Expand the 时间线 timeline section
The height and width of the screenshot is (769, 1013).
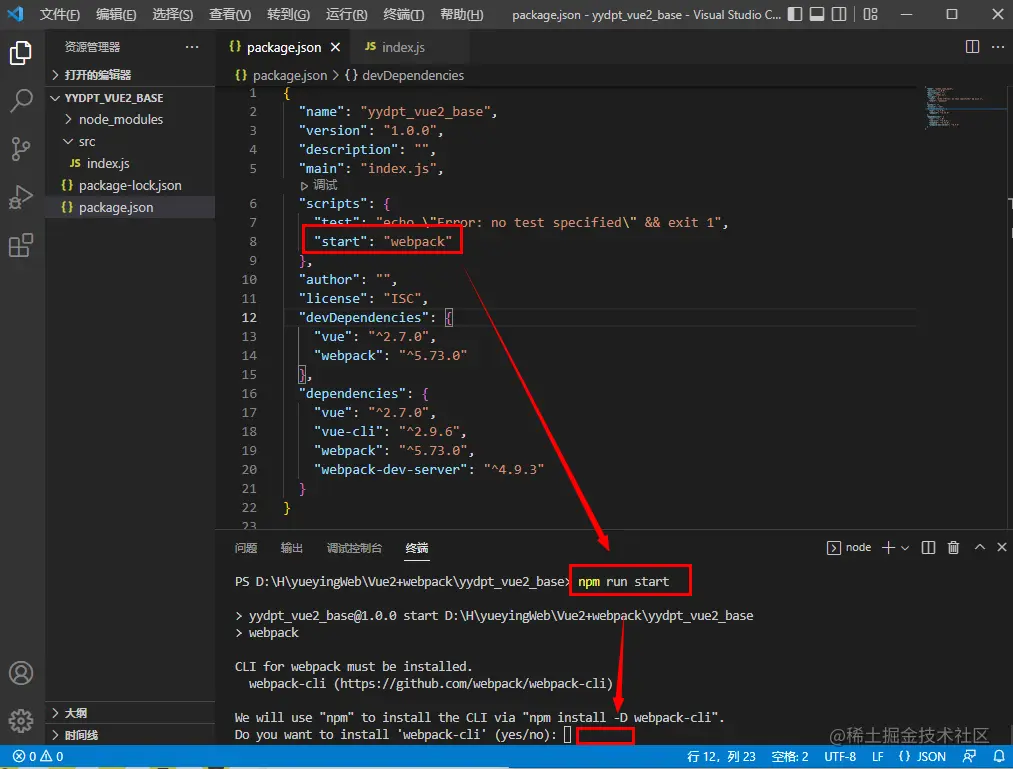pos(130,735)
